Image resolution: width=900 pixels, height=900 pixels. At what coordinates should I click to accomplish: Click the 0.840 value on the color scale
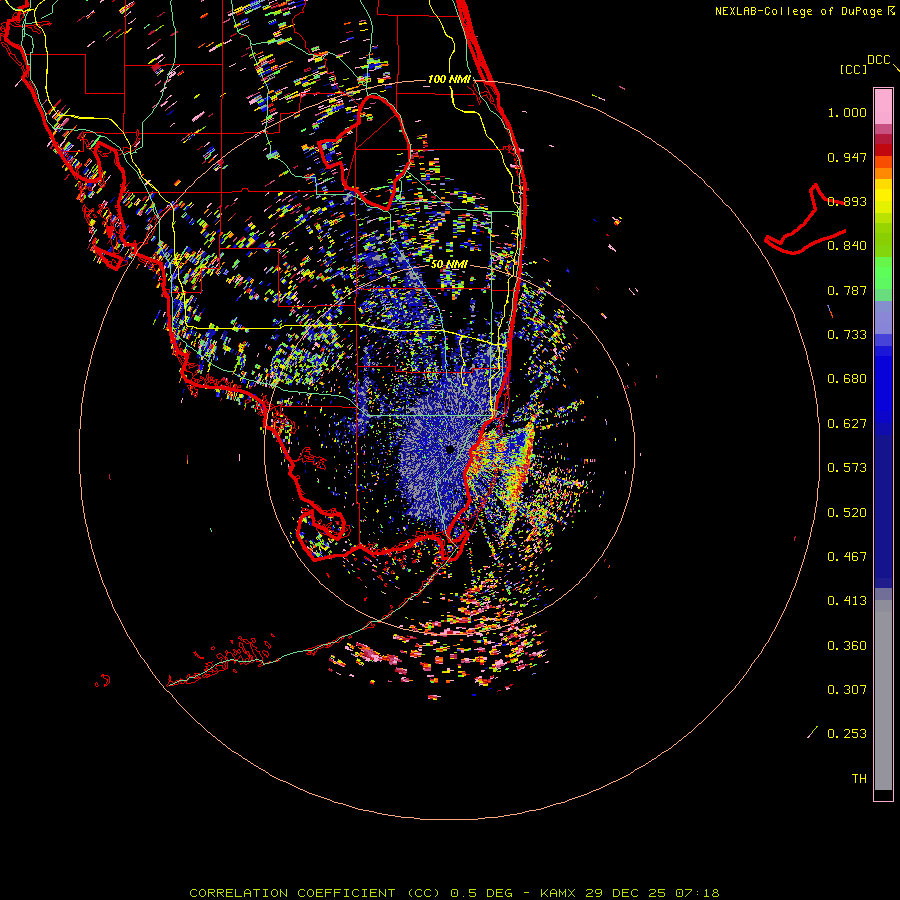[847, 246]
